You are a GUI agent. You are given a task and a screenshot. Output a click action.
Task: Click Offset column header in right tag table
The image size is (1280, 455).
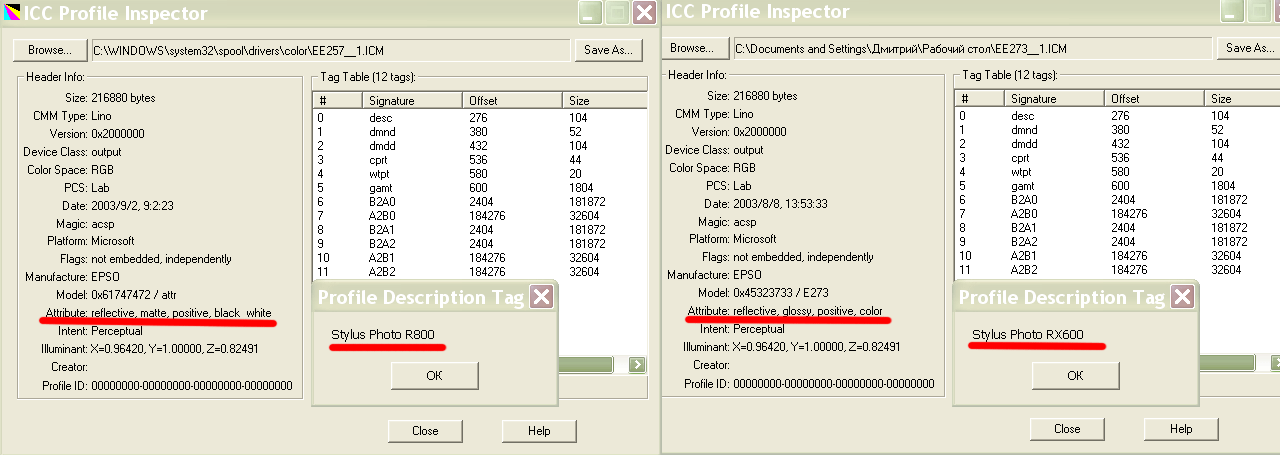(x=1155, y=99)
